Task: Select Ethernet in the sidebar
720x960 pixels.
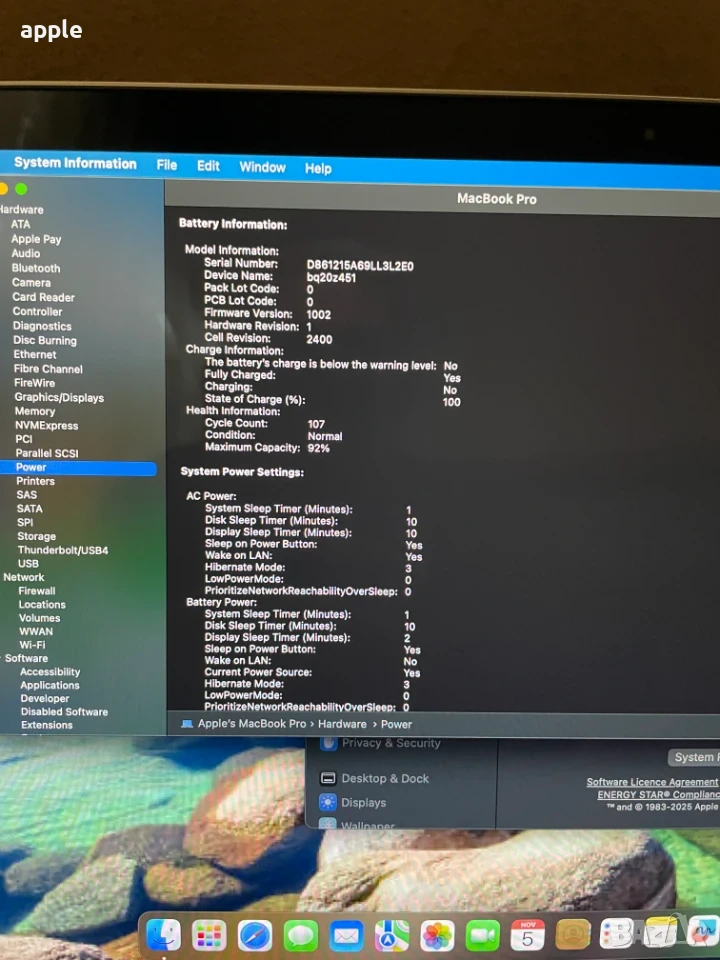Action: pos(35,354)
